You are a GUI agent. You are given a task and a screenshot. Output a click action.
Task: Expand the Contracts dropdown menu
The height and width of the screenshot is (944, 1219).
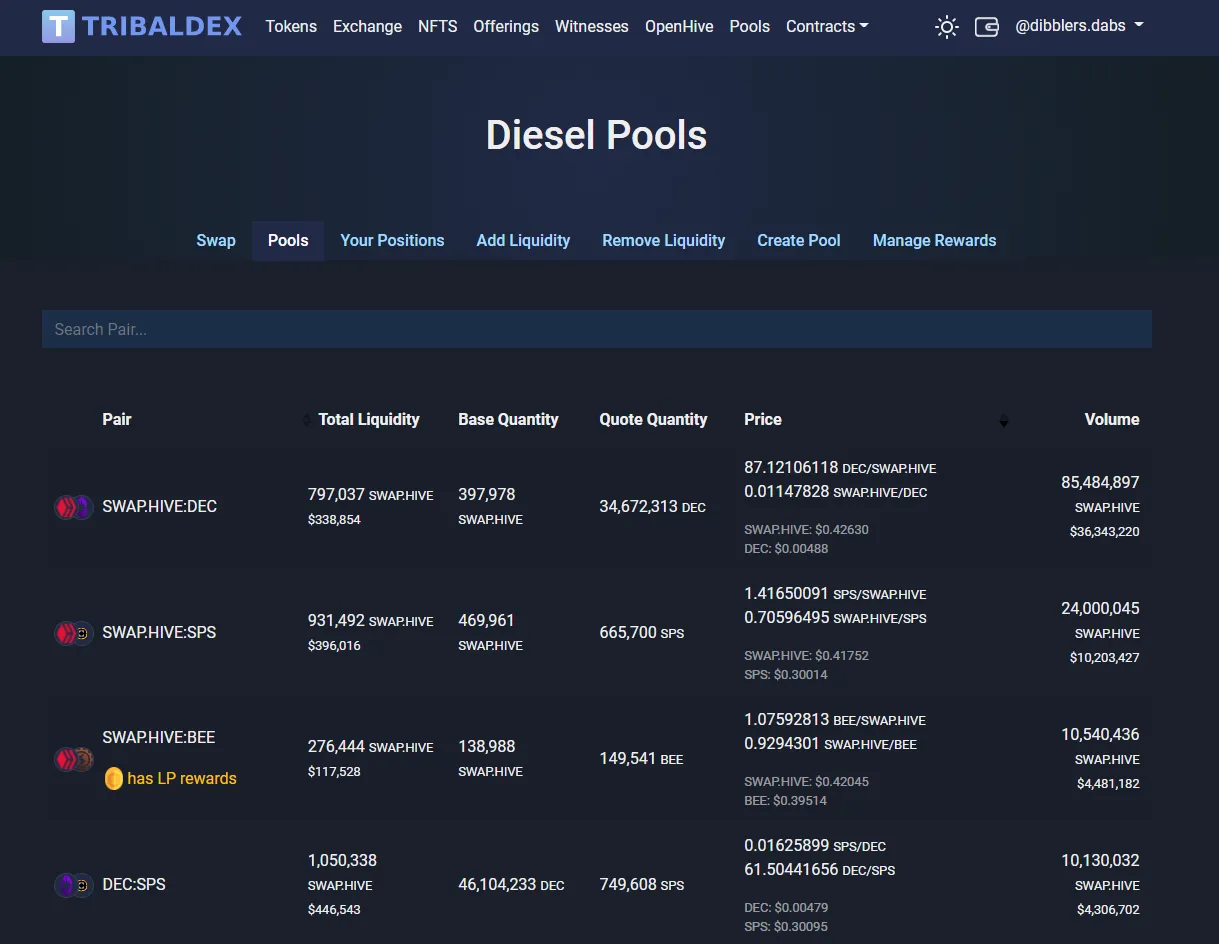pyautogui.click(x=827, y=27)
